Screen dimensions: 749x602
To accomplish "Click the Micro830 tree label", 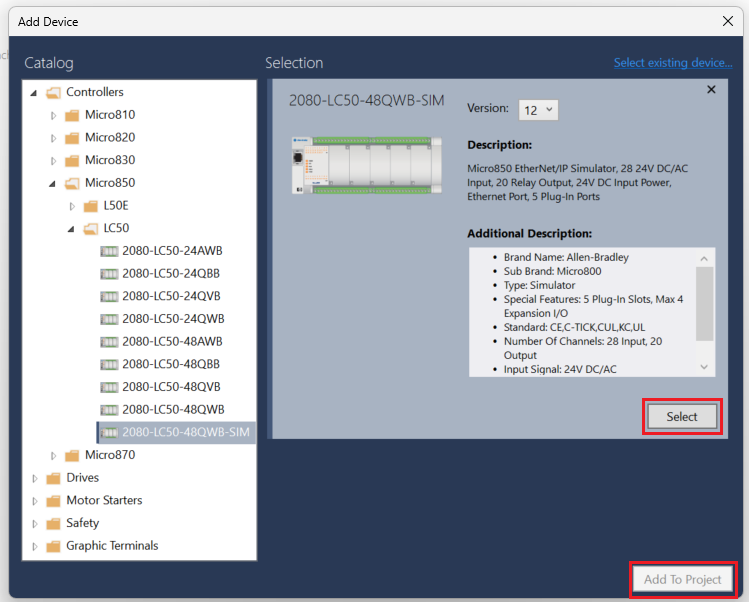I will [x=110, y=160].
